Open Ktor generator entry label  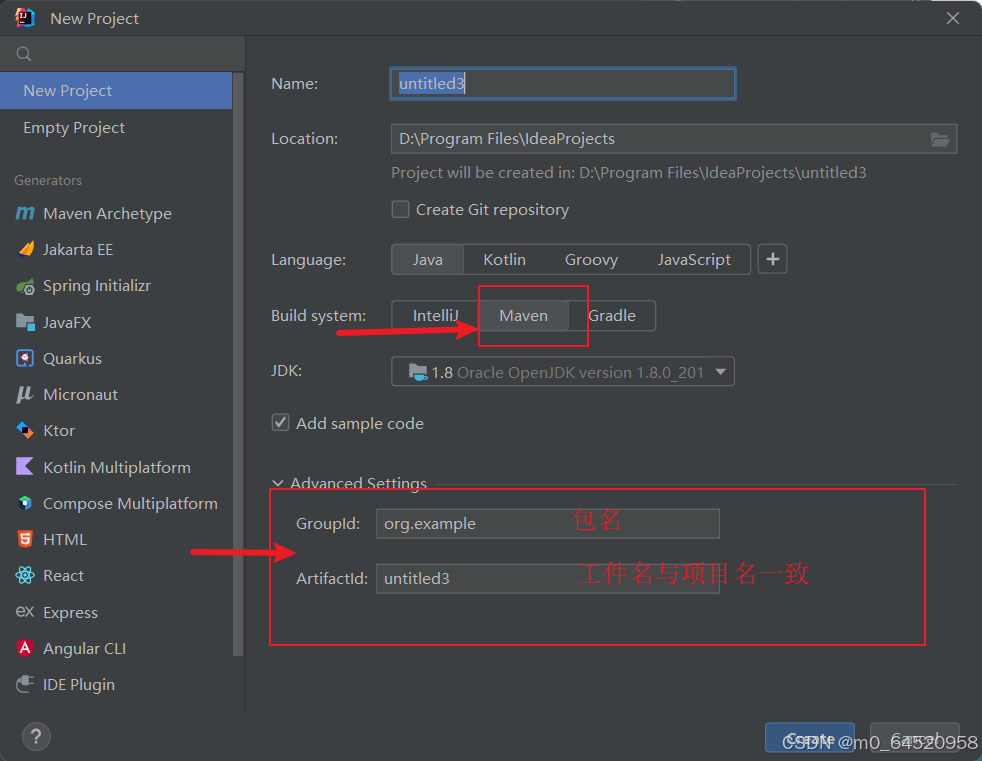59,431
